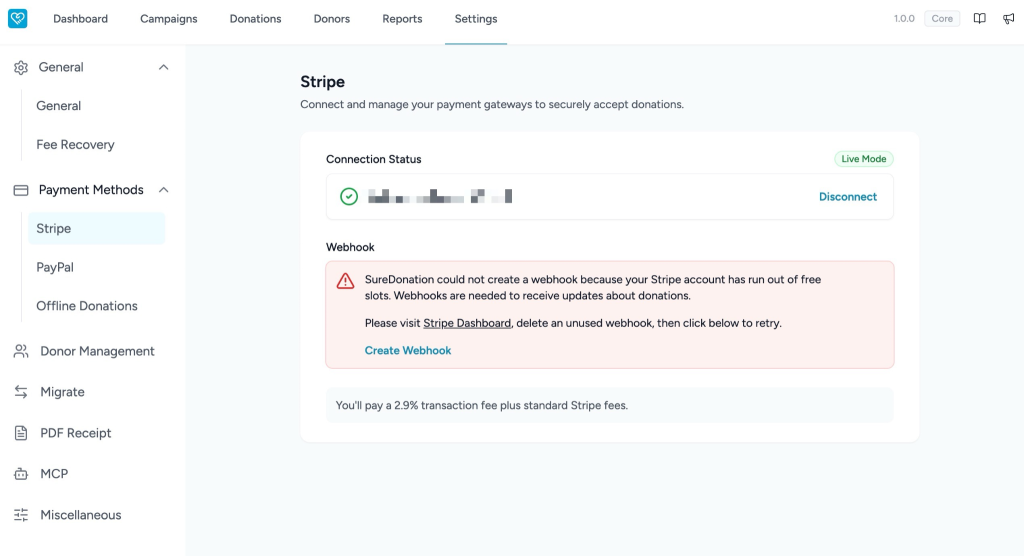The height and width of the screenshot is (556, 1024).
Task: Collapse the General section chevron
Action: [163, 67]
